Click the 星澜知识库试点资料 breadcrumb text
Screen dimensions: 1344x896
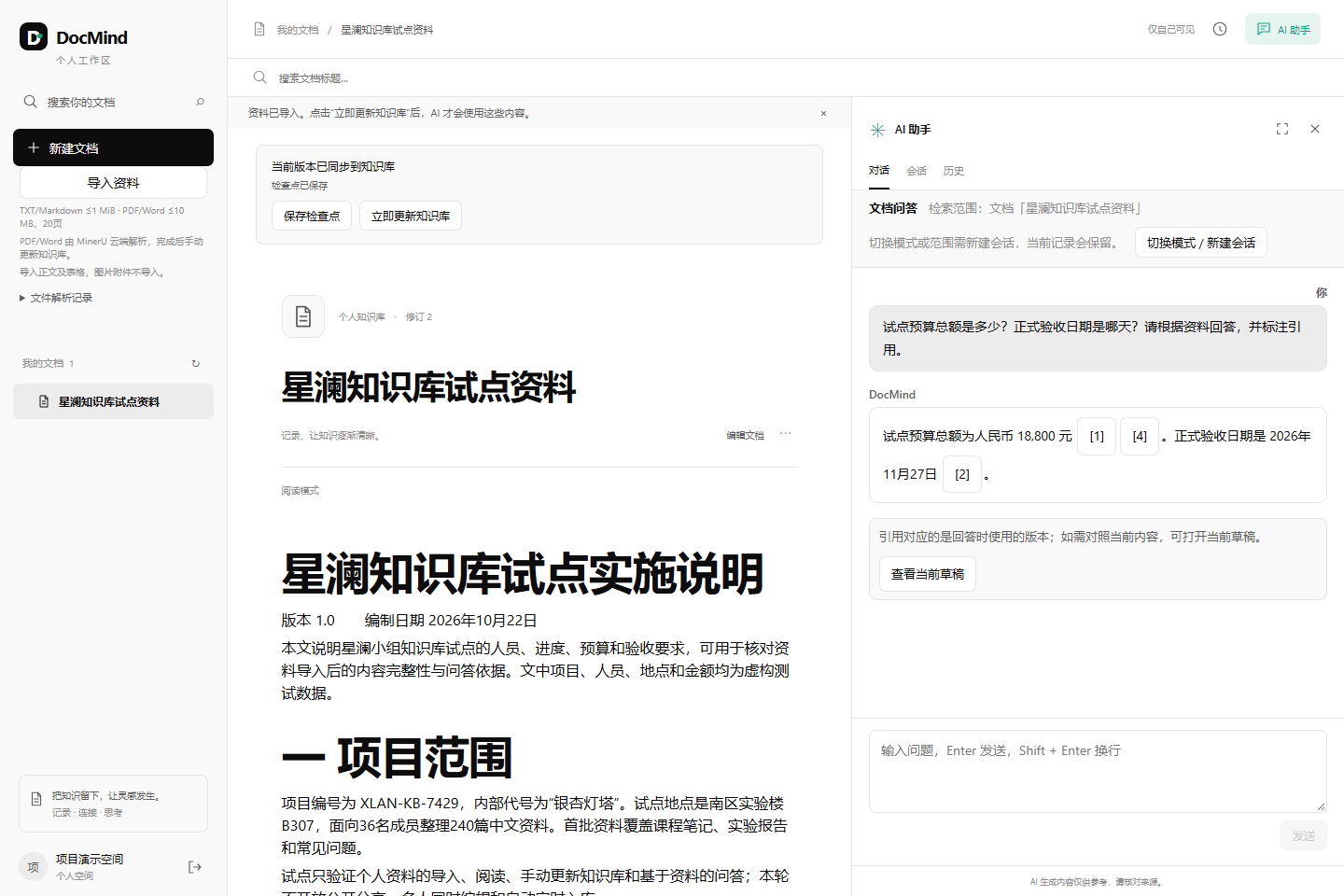click(386, 30)
